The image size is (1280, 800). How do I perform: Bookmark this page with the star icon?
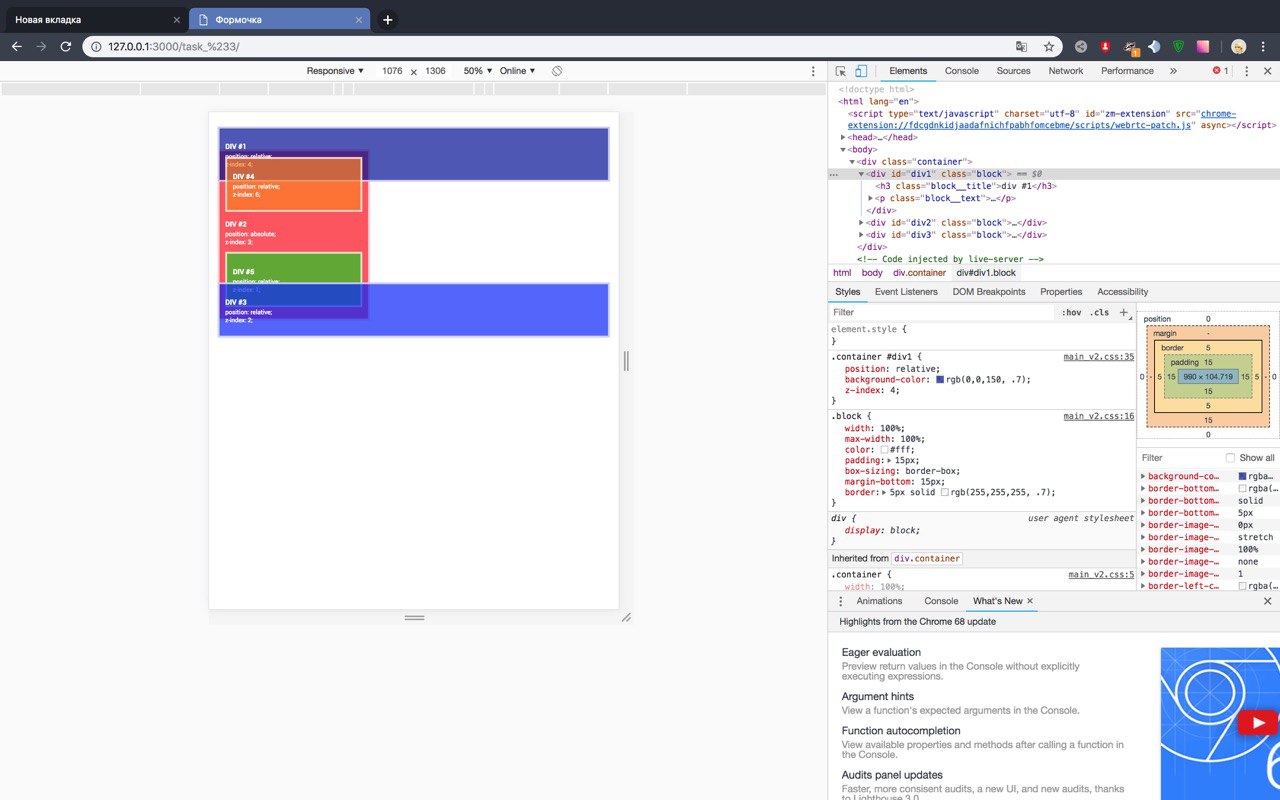(1049, 46)
